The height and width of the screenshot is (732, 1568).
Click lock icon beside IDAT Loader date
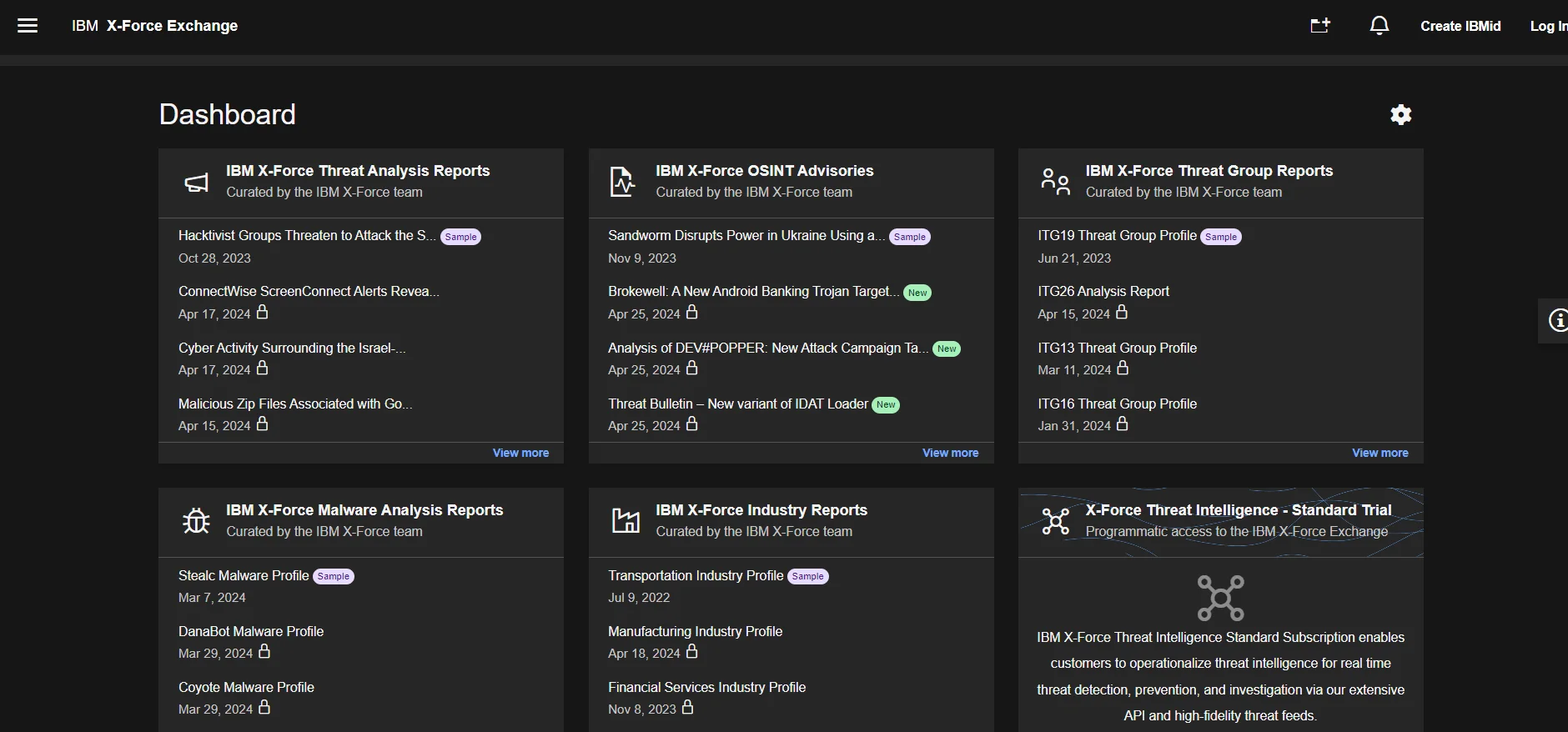tap(692, 424)
